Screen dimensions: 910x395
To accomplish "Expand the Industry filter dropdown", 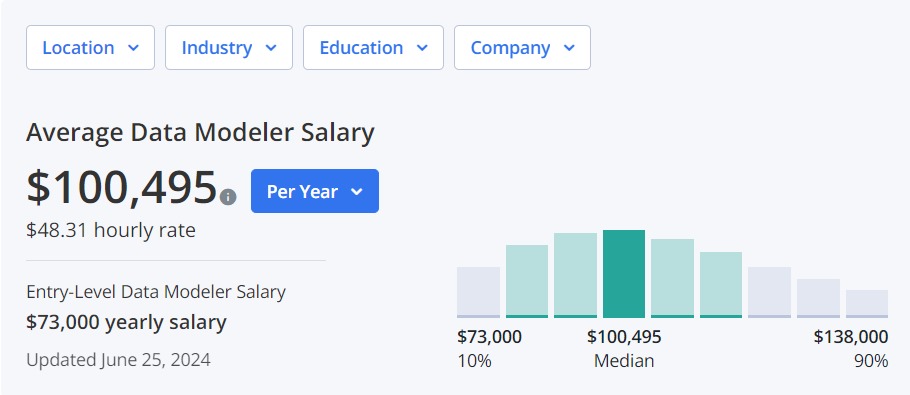I will click(x=229, y=48).
